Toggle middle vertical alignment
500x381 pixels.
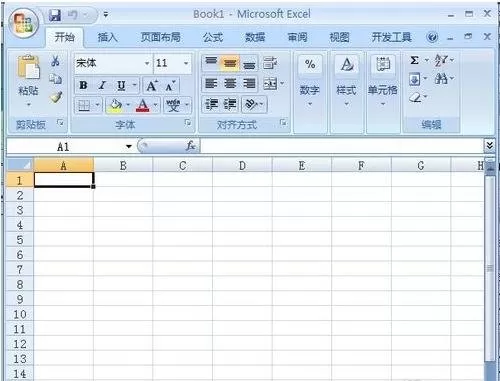[x=230, y=63]
